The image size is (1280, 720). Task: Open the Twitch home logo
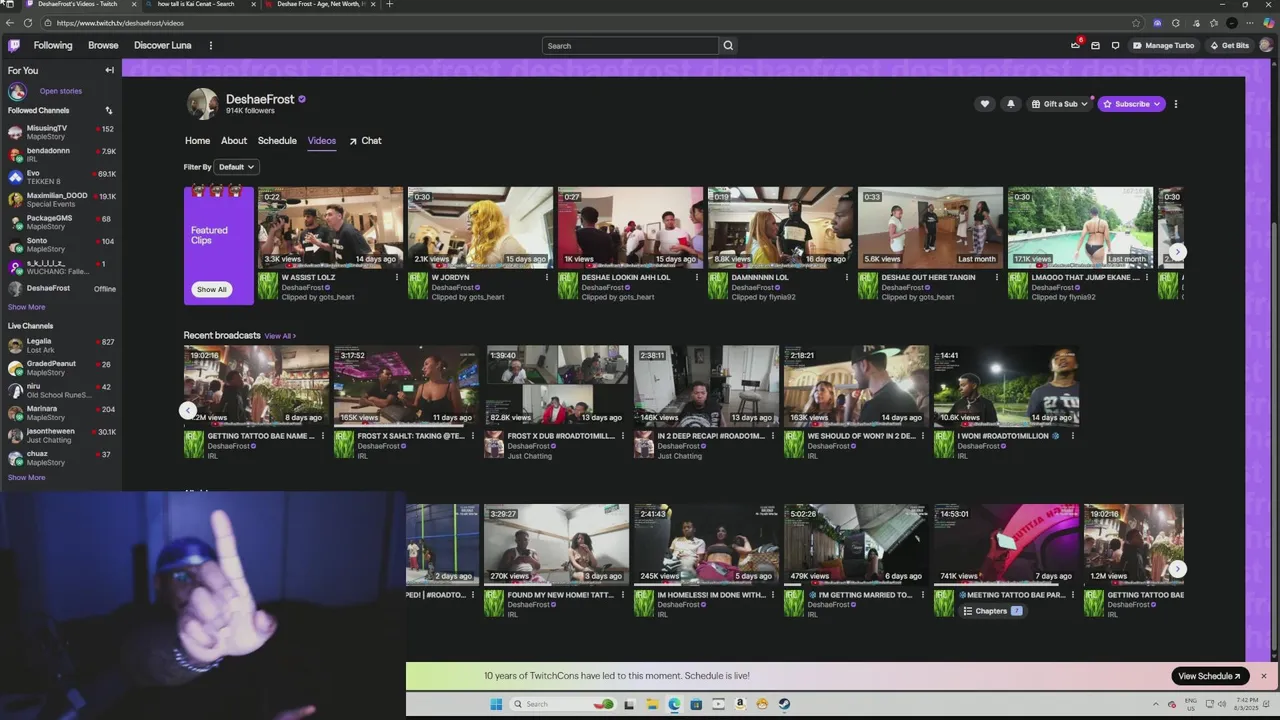click(14, 45)
